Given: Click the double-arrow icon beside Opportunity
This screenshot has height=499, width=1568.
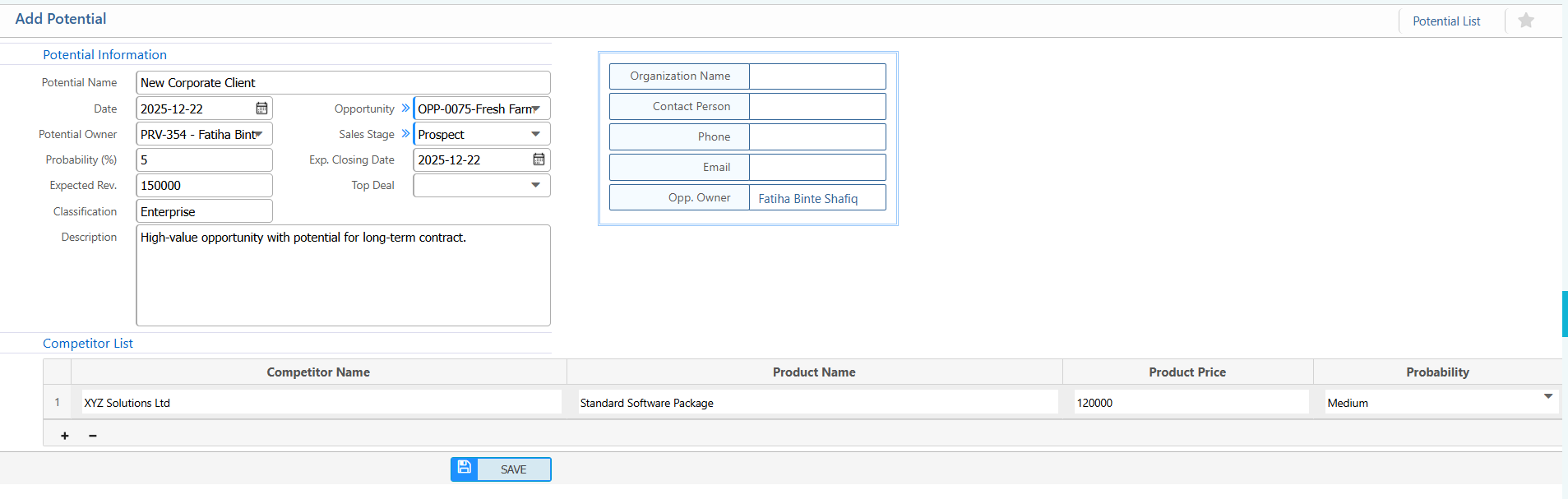Looking at the screenshot, I should click(x=405, y=109).
